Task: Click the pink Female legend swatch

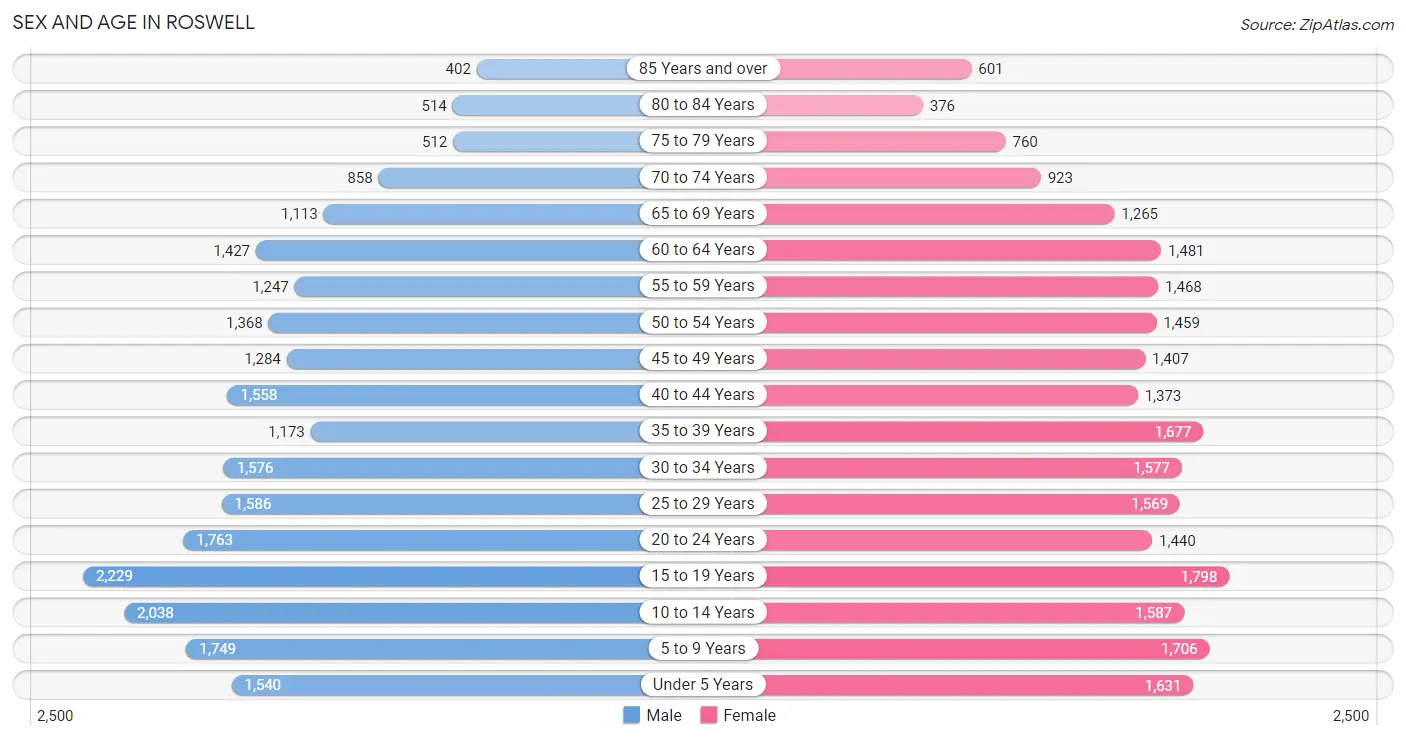Action: (709, 715)
